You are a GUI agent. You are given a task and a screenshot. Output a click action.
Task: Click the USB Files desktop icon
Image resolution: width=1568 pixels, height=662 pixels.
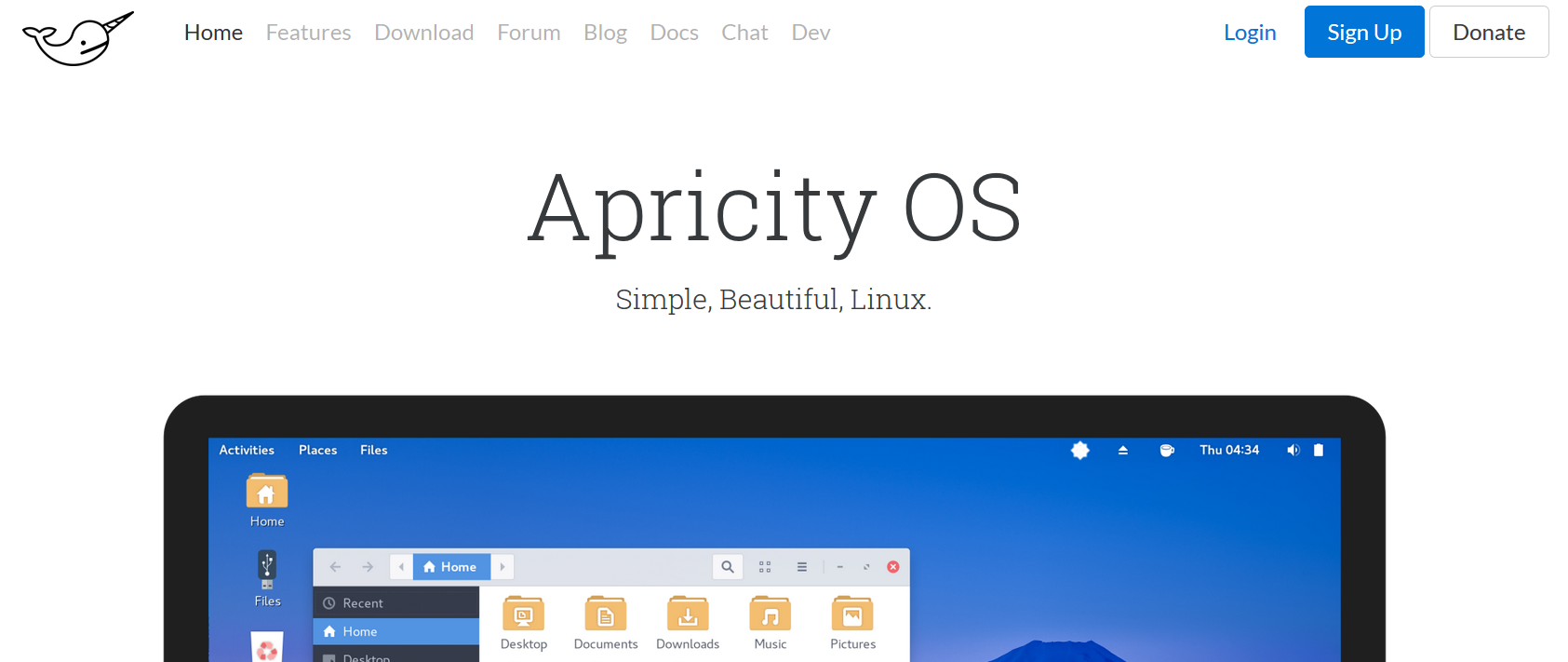(x=267, y=570)
